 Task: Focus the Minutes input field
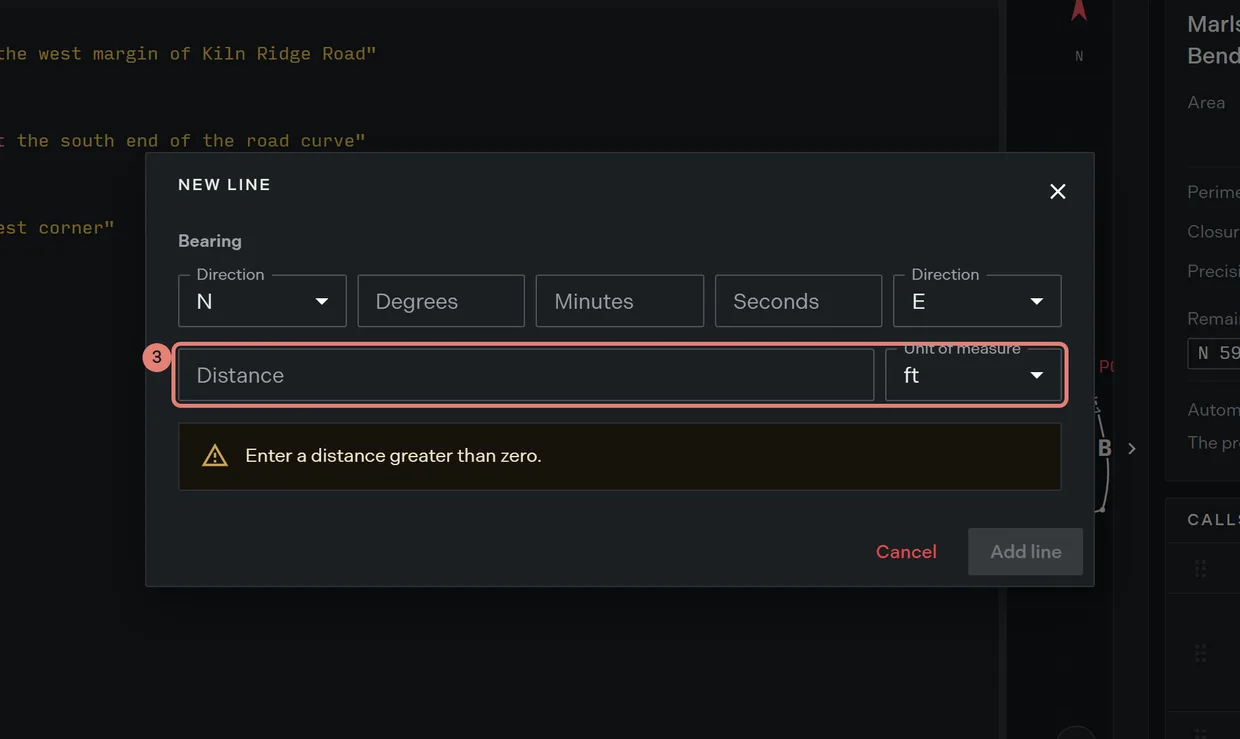point(620,301)
